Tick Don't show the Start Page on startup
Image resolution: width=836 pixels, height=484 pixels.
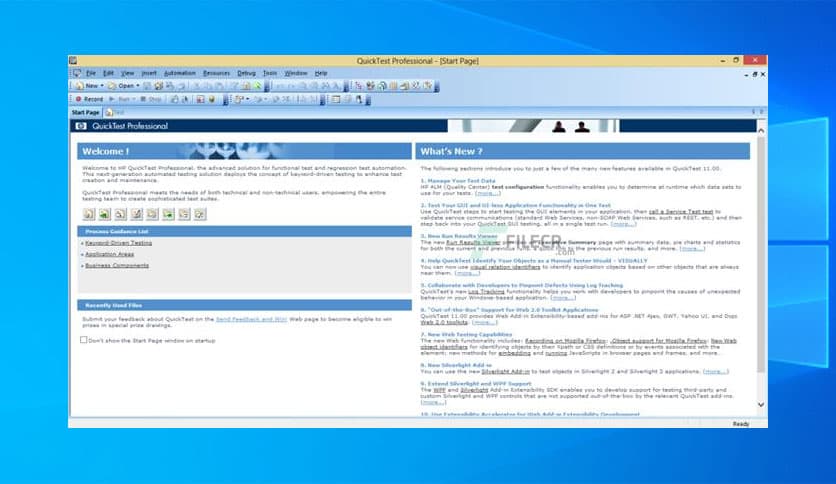point(84,340)
